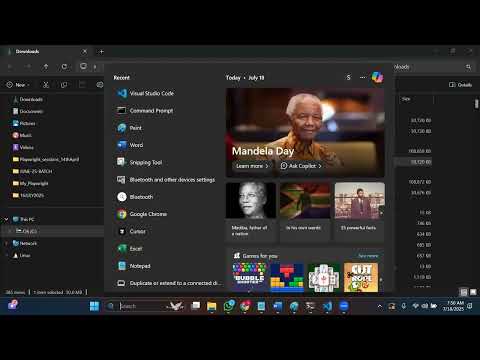Open Duplicate or extend display setting
This screenshot has width=480, height=360.
click(169, 283)
